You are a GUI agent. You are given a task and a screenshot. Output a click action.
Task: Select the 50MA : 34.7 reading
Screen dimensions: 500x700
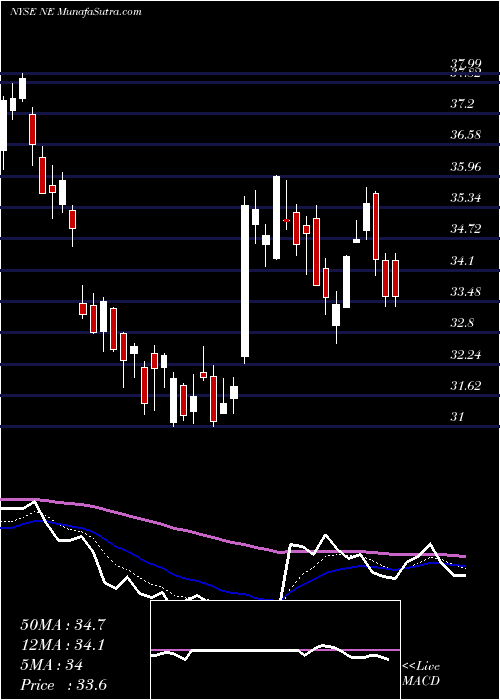point(63,625)
